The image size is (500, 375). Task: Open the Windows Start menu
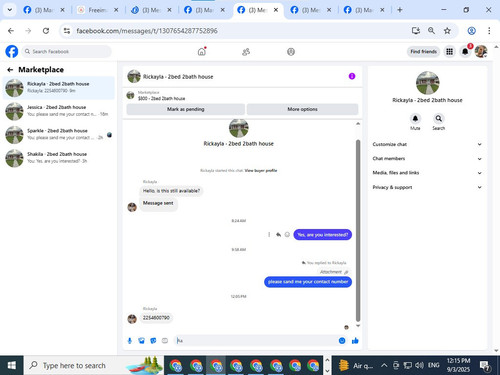[x=12, y=366]
